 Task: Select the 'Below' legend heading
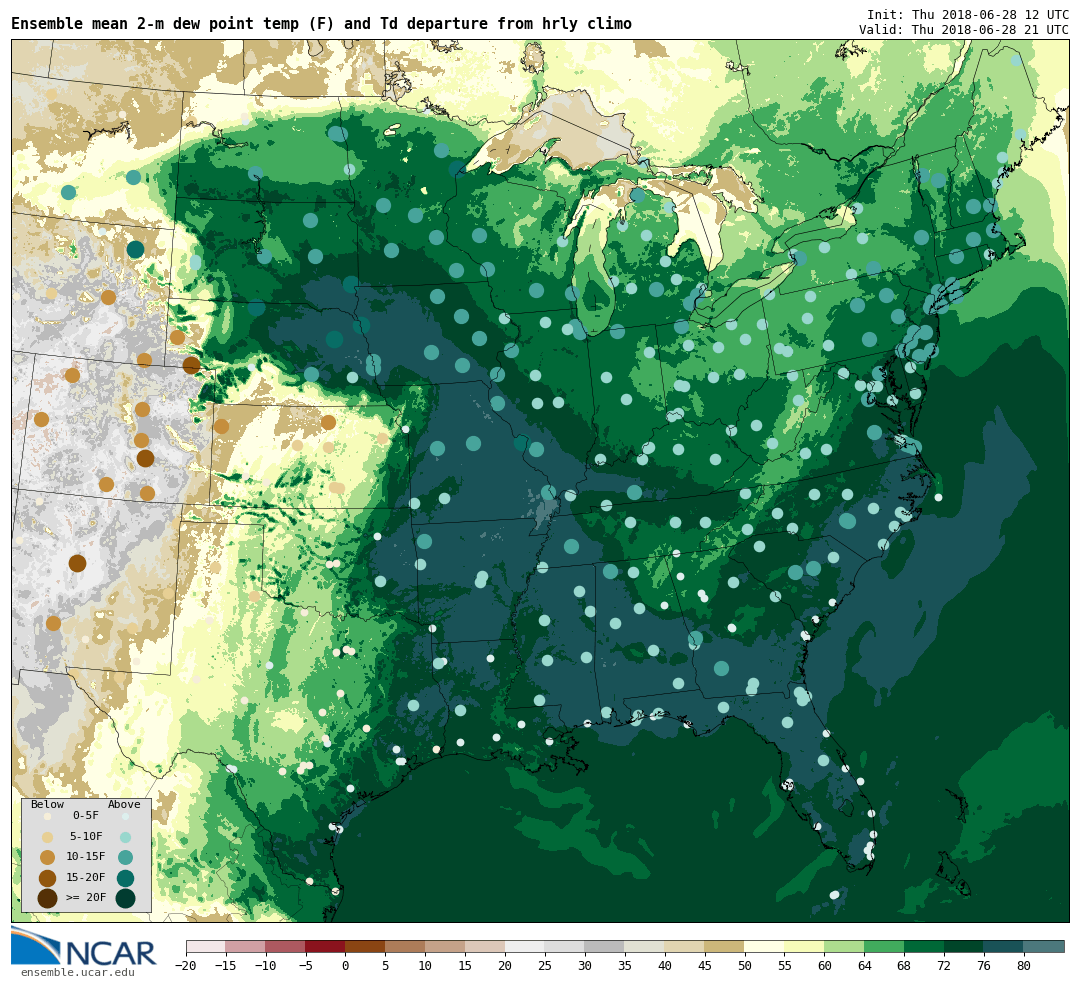(48, 804)
